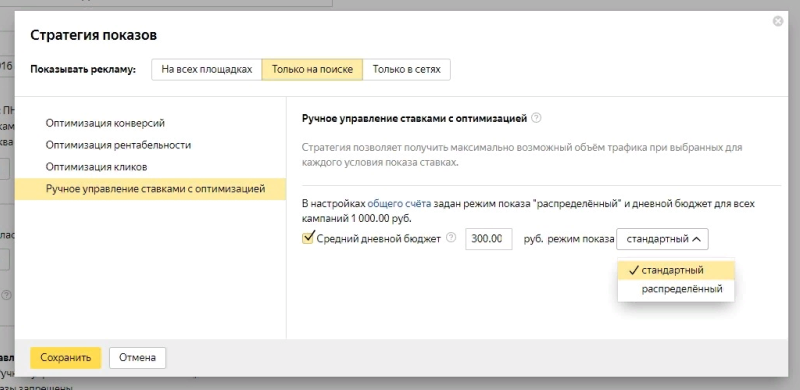Select the Только в сетях option
This screenshot has height=390, width=800.
tap(407, 69)
